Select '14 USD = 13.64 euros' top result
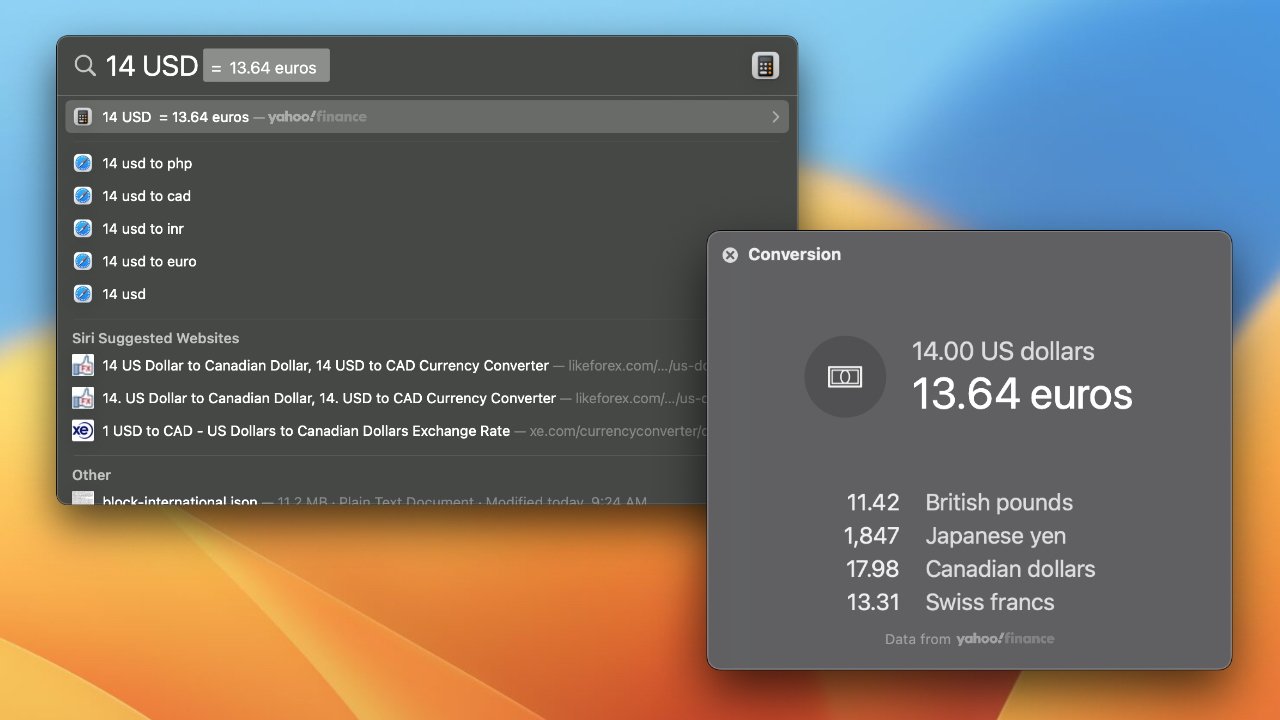The height and width of the screenshot is (720, 1280). 427,117
